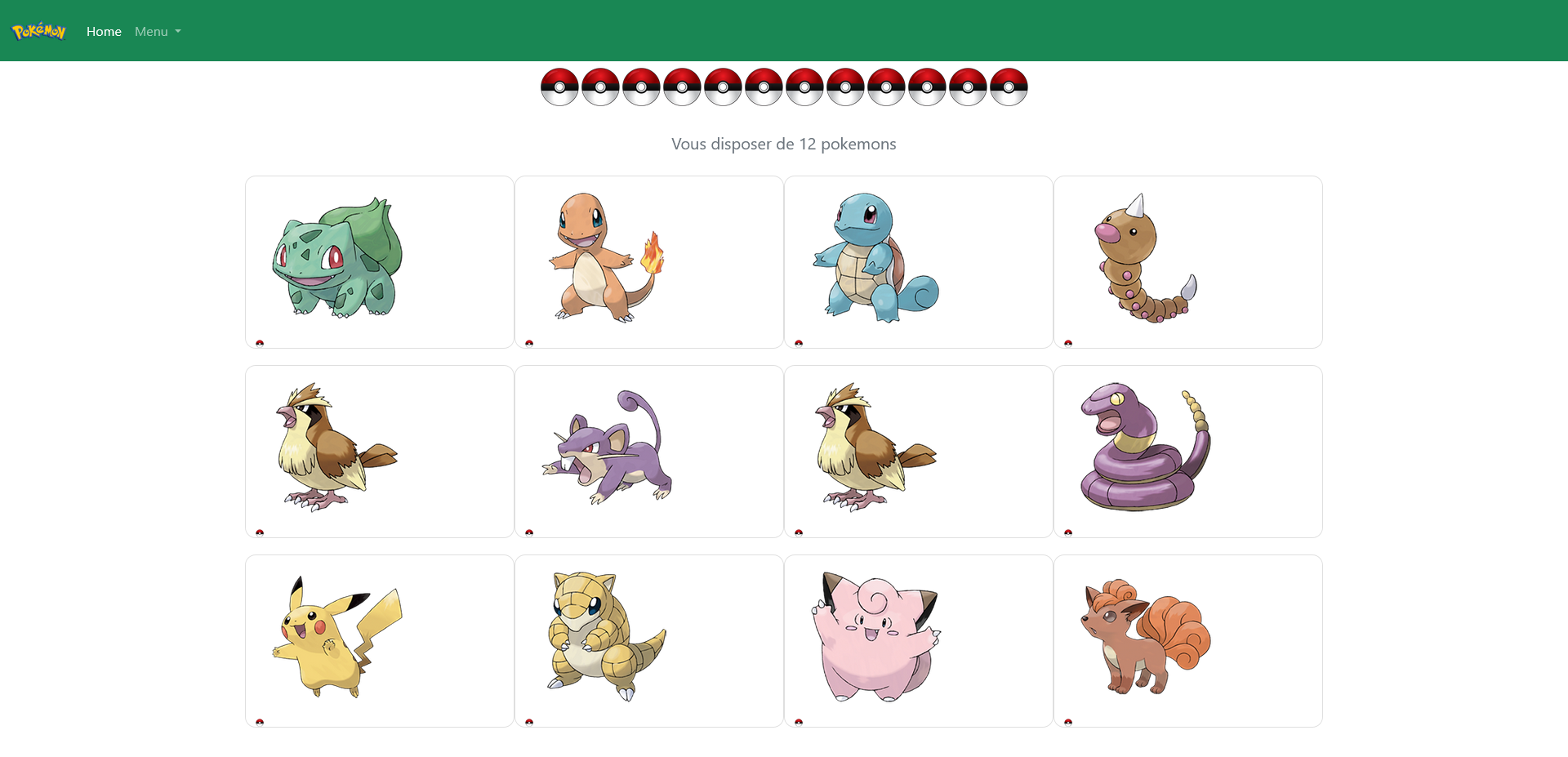
Task: Expand the Menu dropdown
Action: click(x=158, y=31)
